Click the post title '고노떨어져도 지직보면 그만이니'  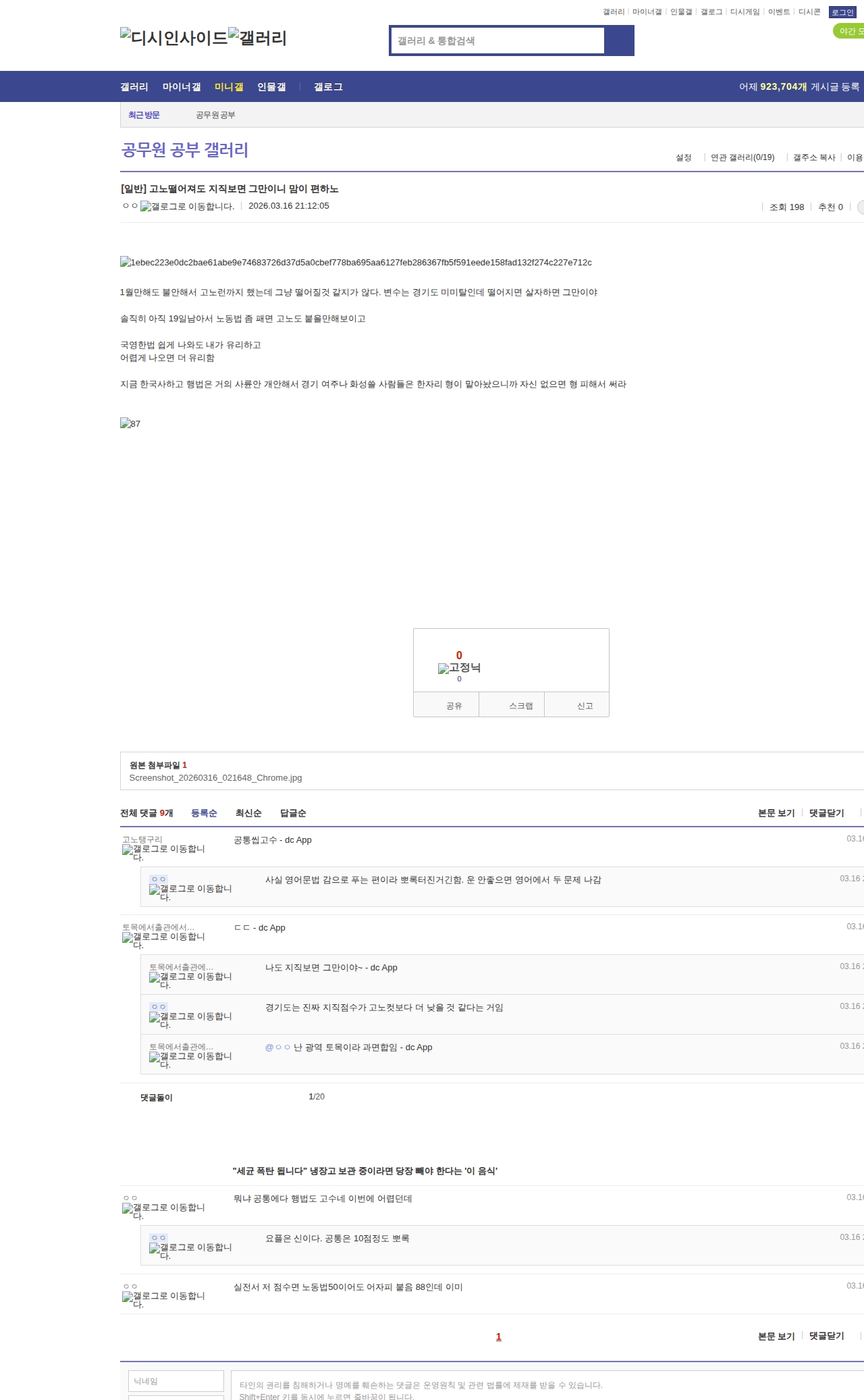[x=230, y=189]
